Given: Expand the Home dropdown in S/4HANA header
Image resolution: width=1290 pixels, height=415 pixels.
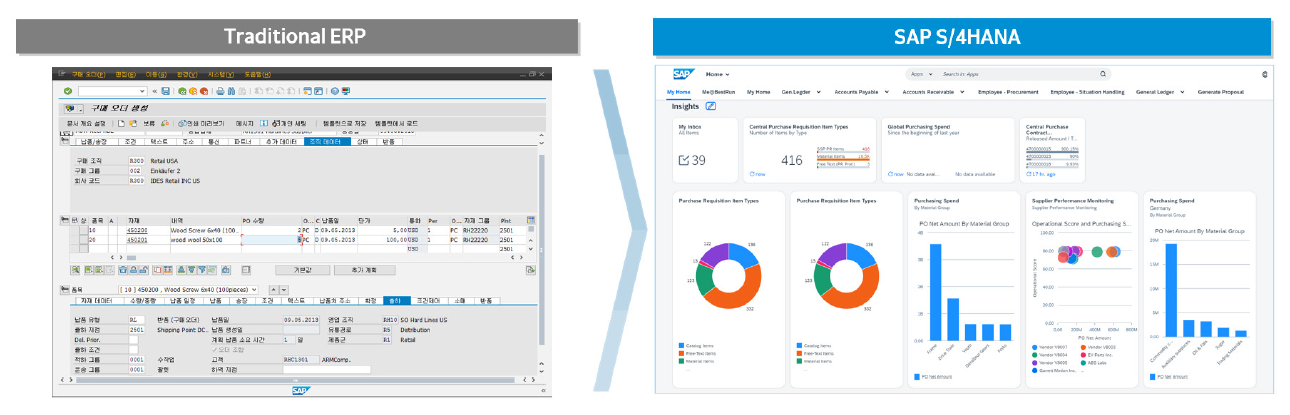Looking at the screenshot, I should coord(727,74).
